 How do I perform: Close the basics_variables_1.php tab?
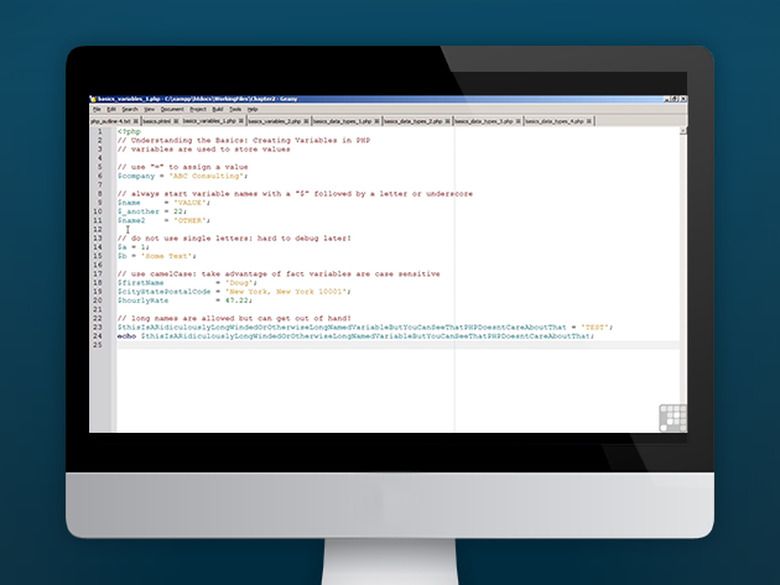[x=241, y=120]
